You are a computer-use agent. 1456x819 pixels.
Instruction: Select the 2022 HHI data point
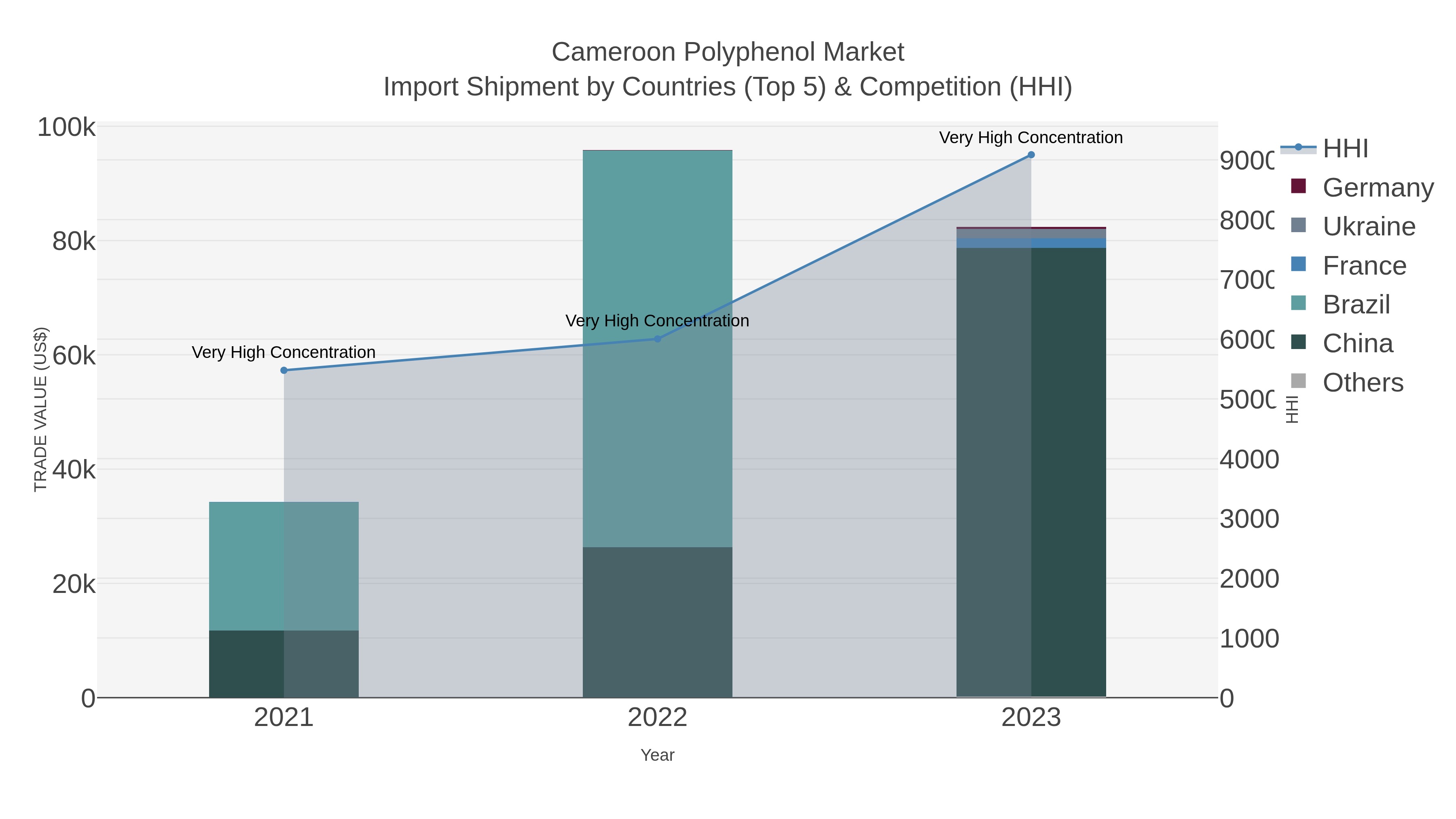(x=657, y=339)
